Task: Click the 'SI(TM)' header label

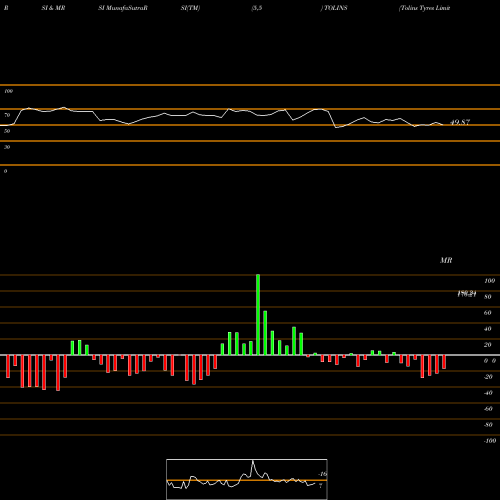Action: click(x=190, y=8)
